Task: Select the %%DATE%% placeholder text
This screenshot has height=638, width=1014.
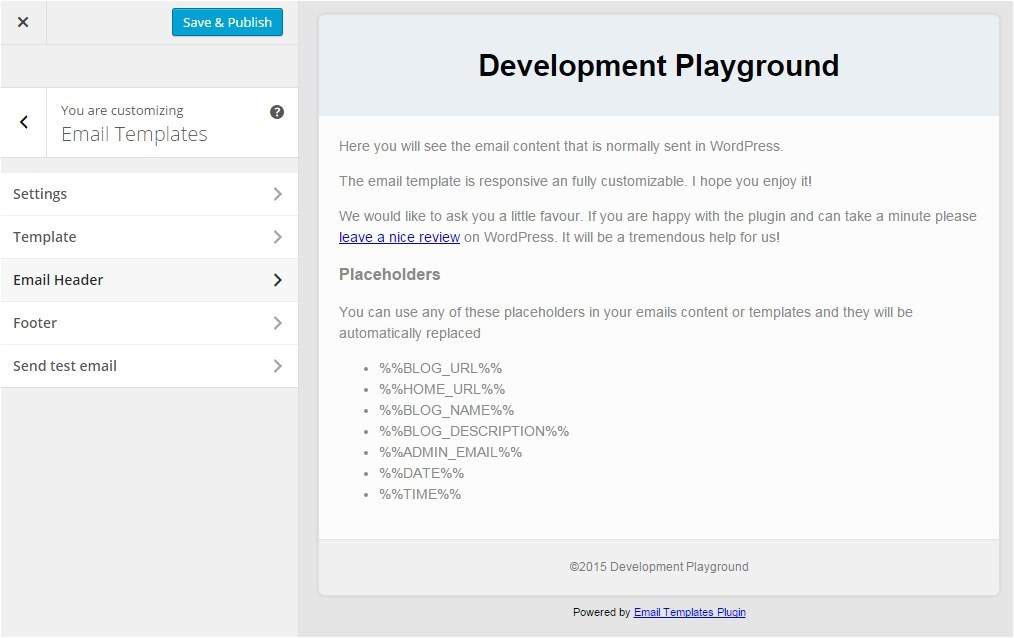Action: click(422, 473)
